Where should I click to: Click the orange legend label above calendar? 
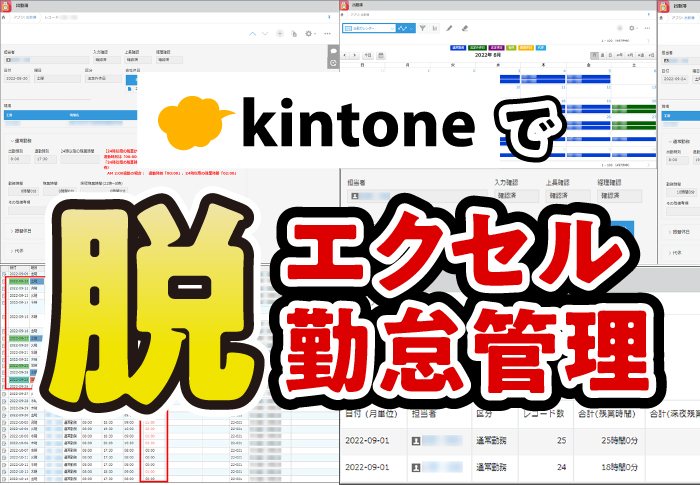click(526, 47)
